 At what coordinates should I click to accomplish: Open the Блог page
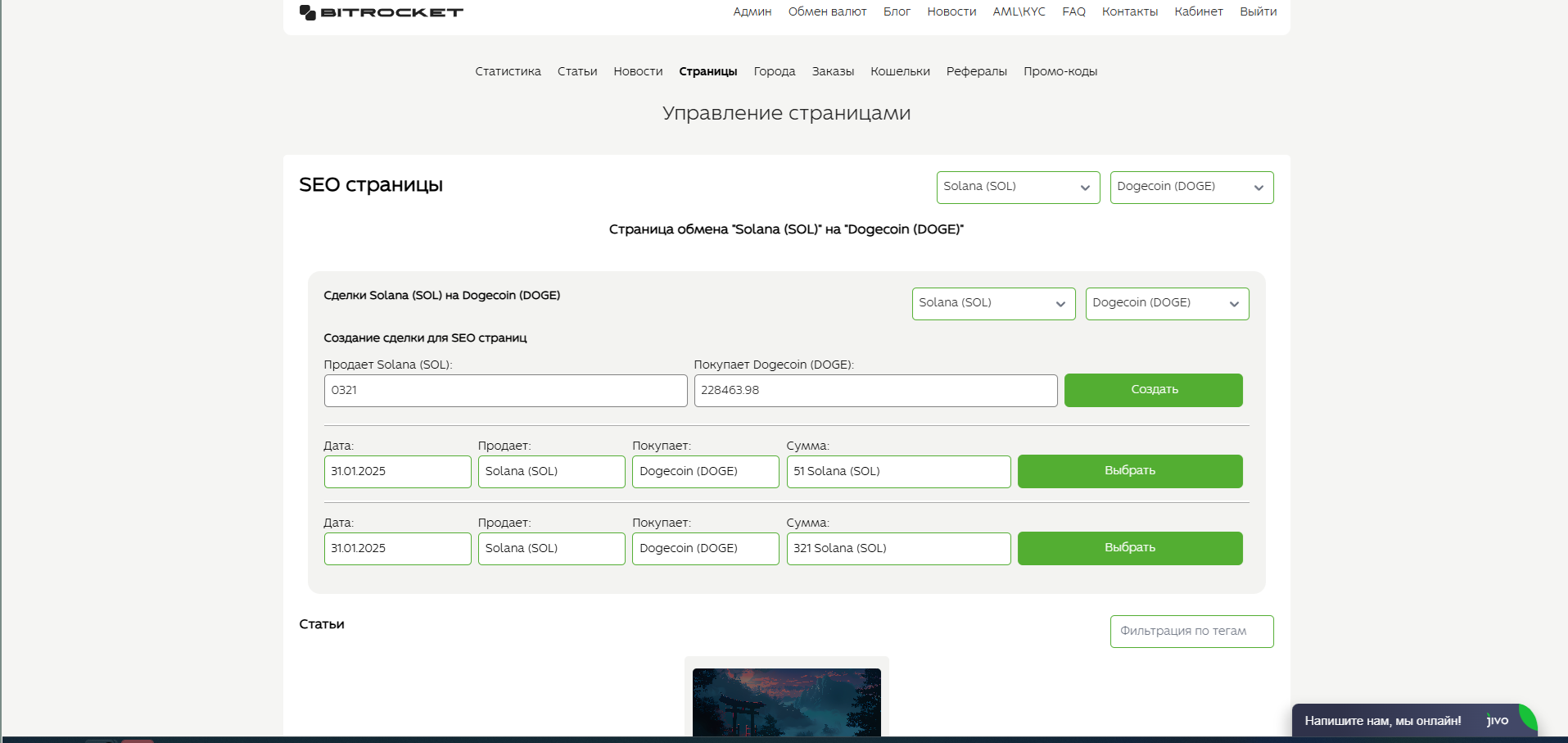(x=897, y=11)
